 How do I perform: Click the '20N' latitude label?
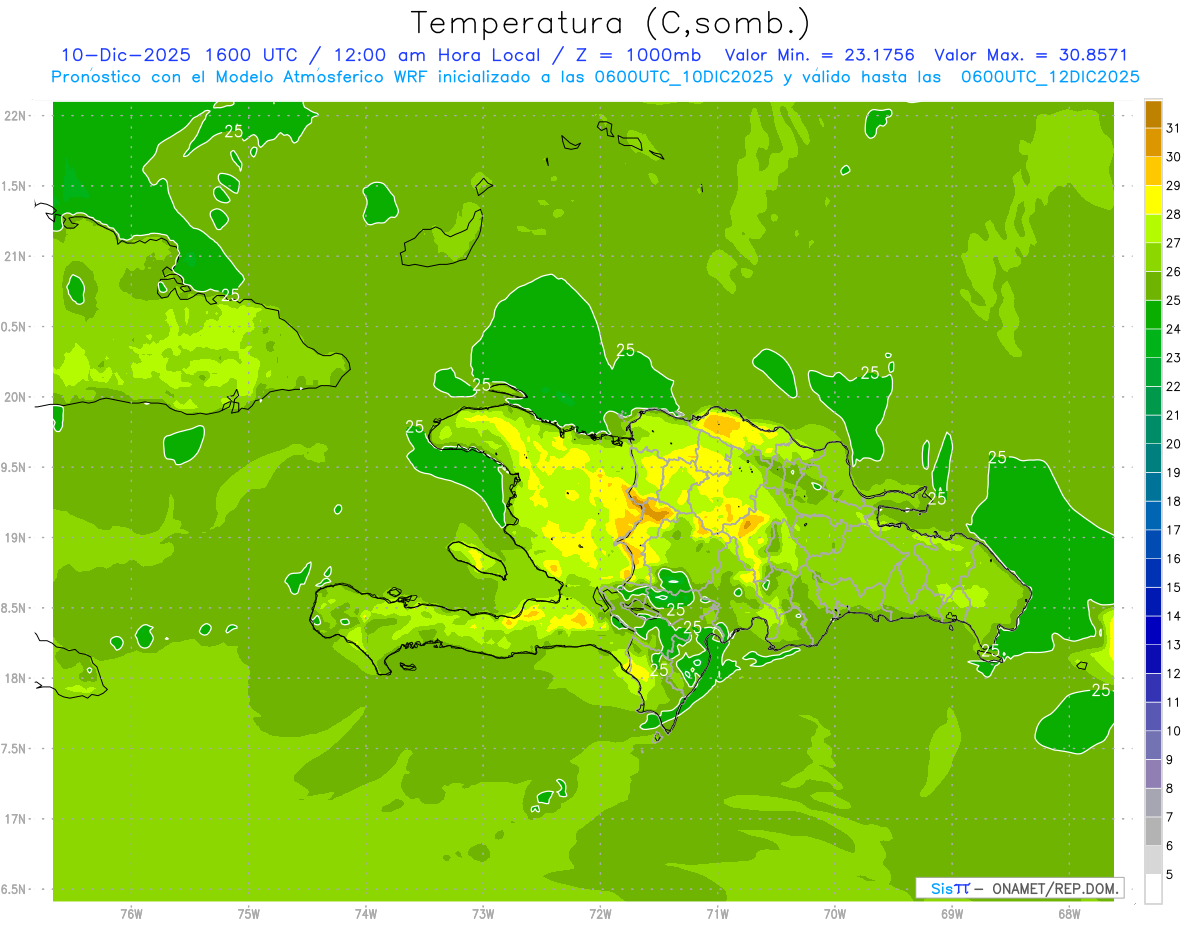tap(14, 397)
